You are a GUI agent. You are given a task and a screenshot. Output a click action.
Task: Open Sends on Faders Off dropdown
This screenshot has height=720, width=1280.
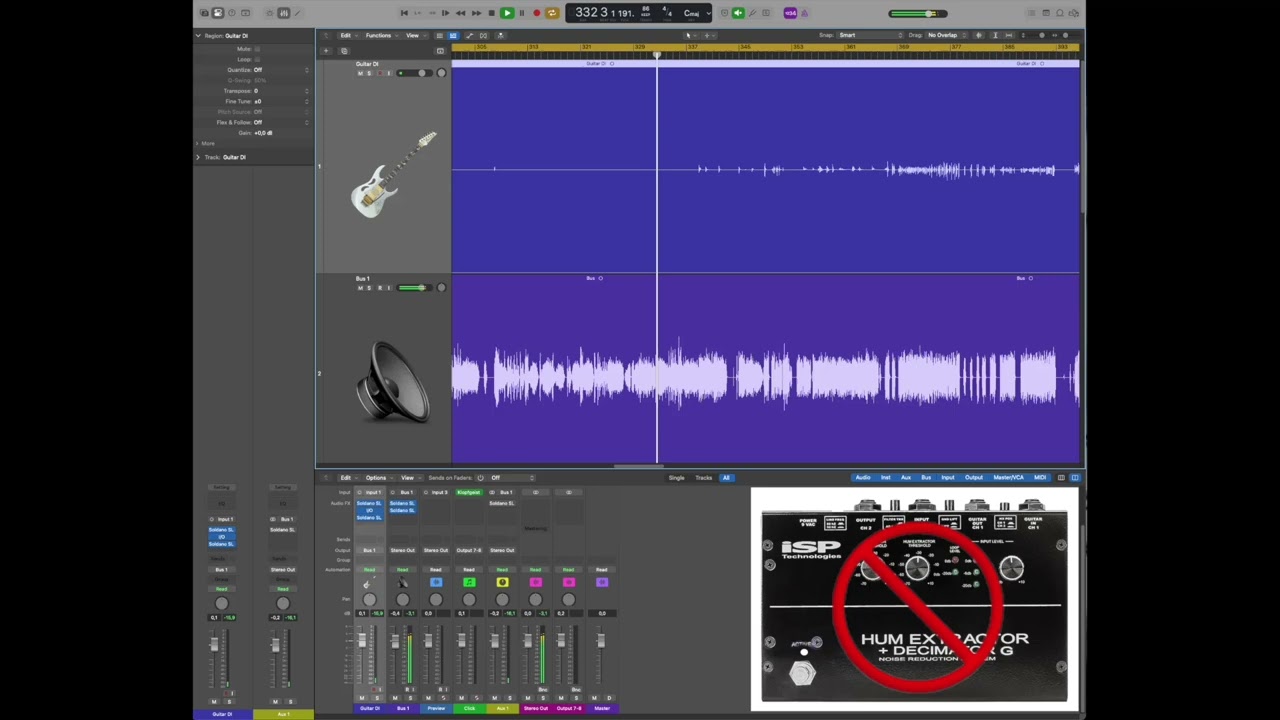[x=512, y=478]
